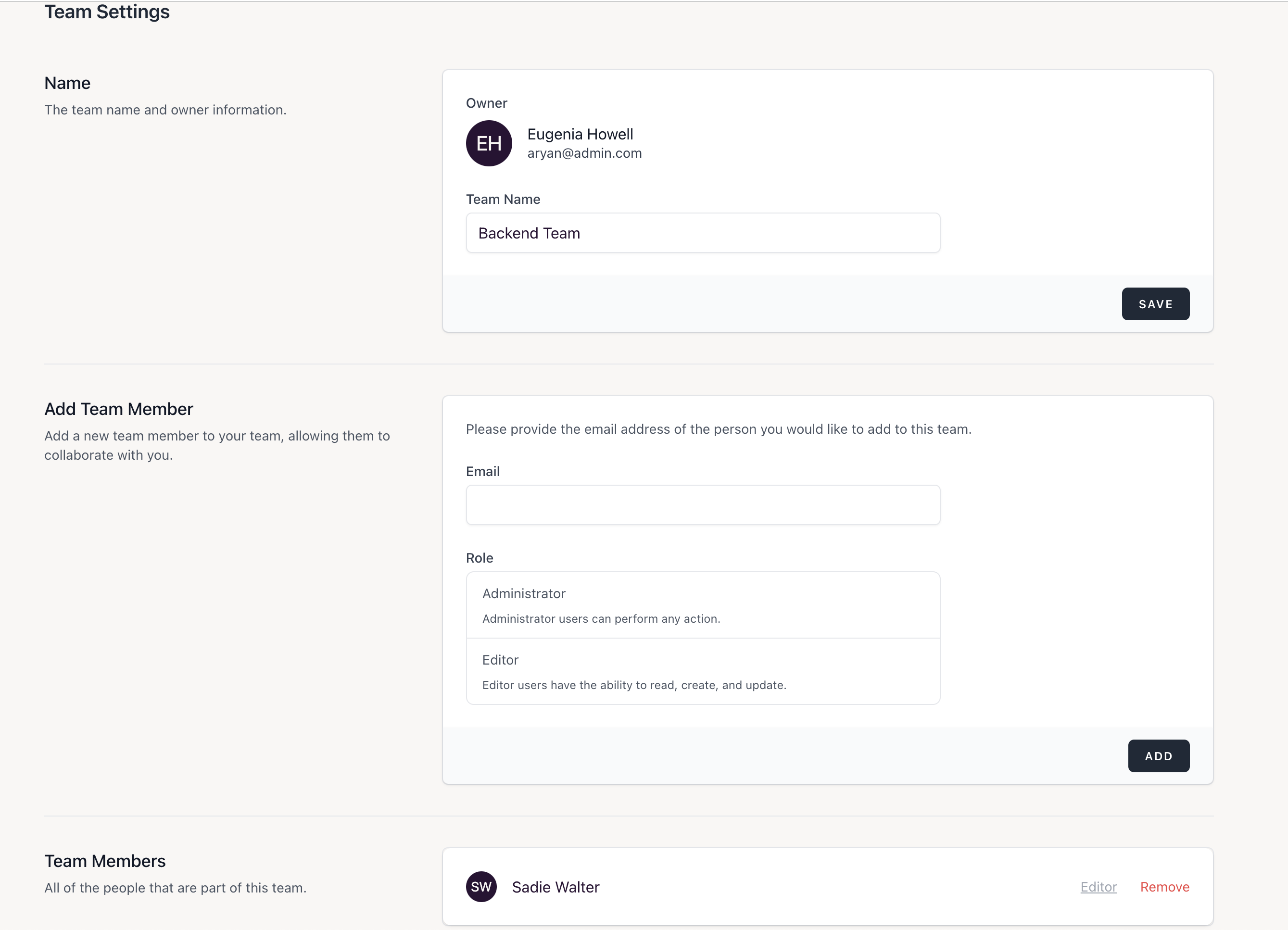Click 'Please provide the email address' instruction text

click(719, 429)
